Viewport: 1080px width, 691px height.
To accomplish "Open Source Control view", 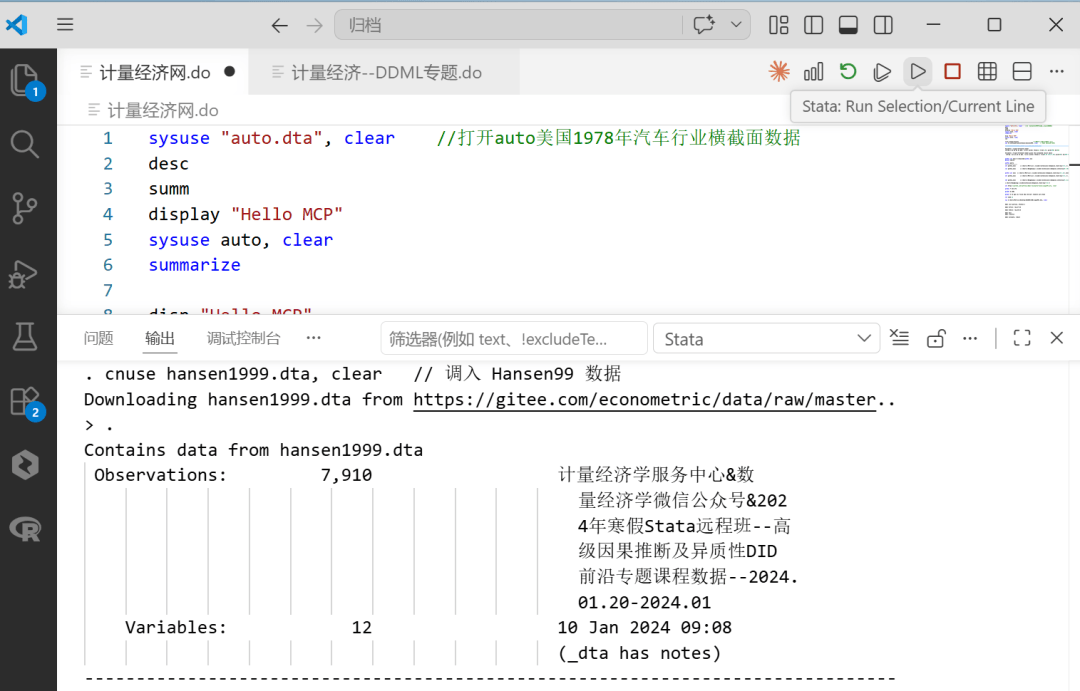I will point(25,208).
